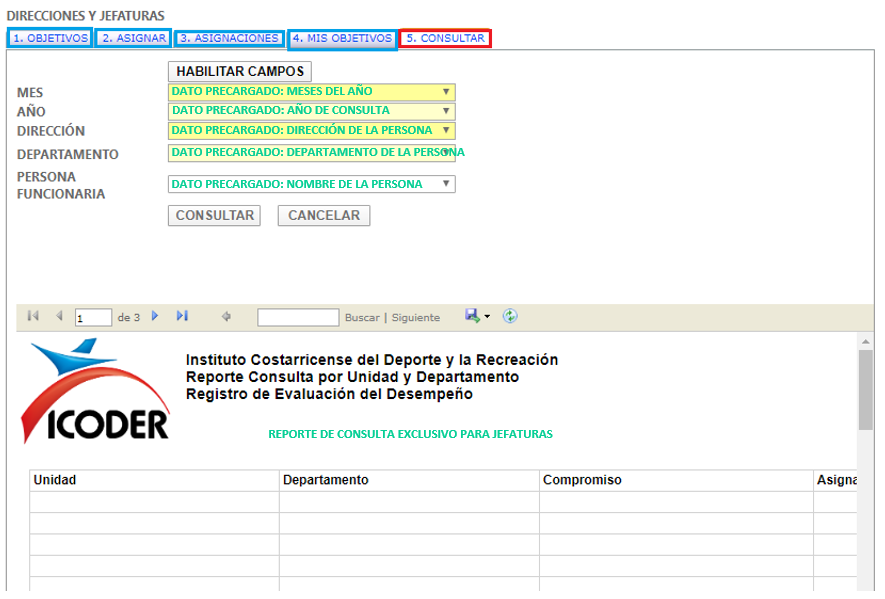
Task: Switch to 2. ASIGNAR tab
Action: click(134, 38)
